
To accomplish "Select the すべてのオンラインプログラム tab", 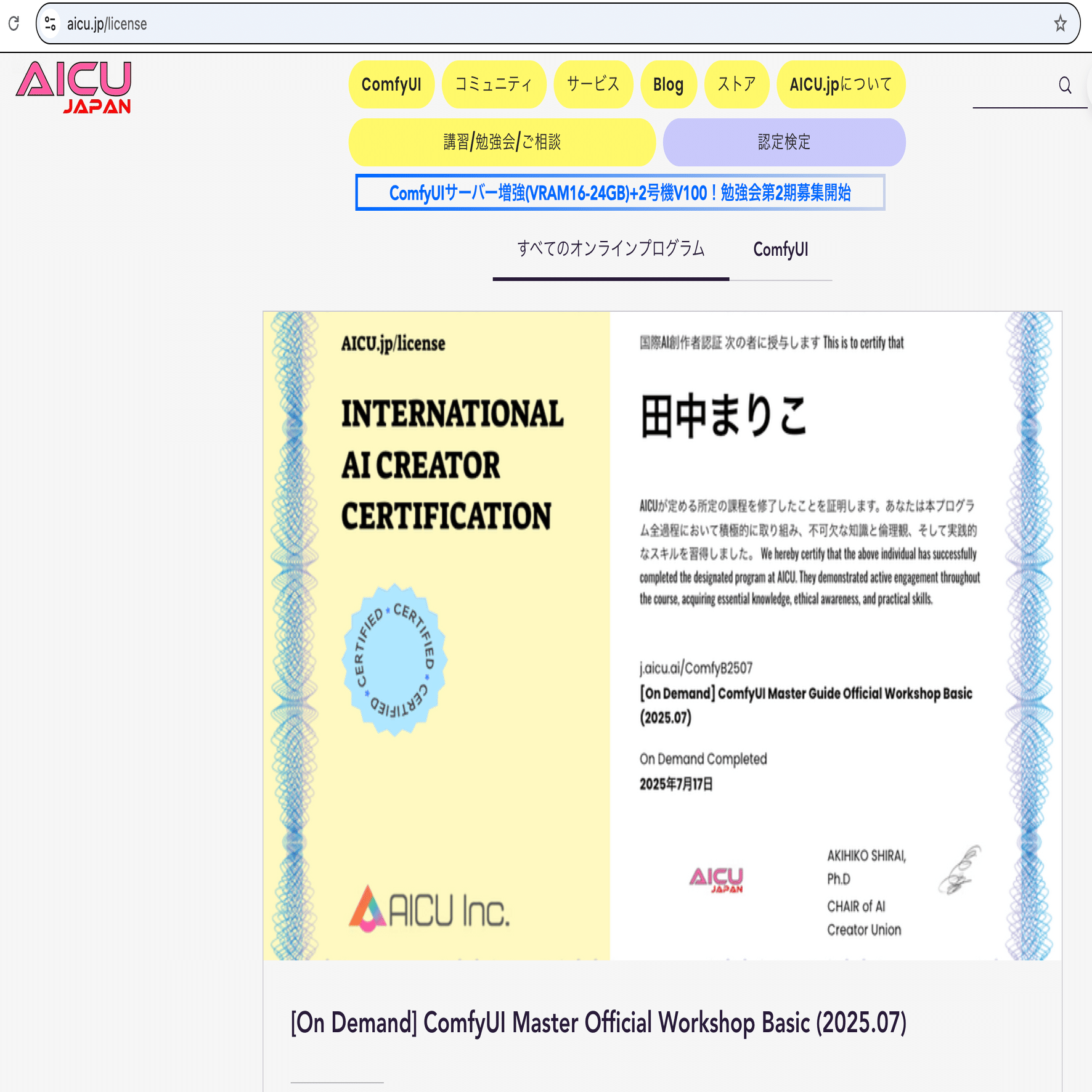I will [x=611, y=250].
